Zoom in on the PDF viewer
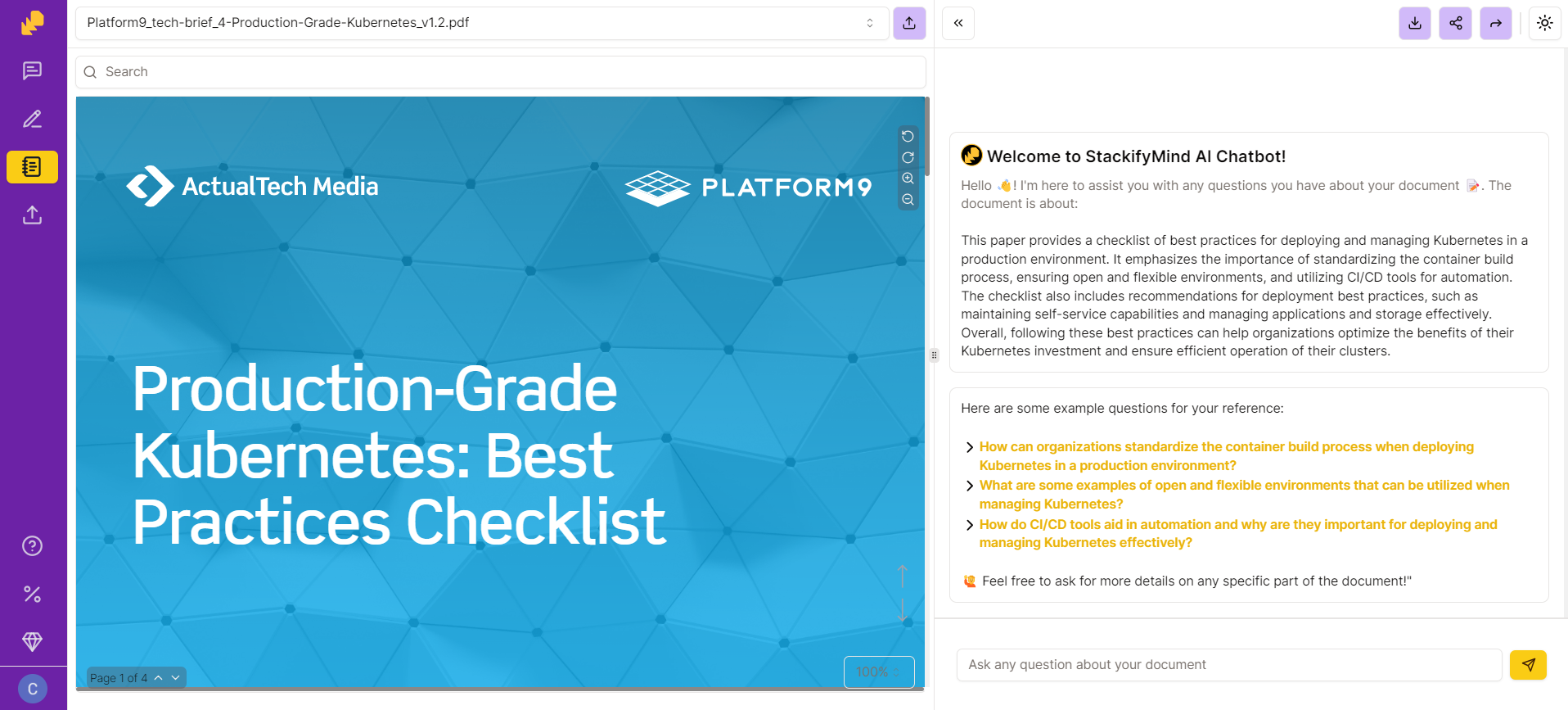 pyautogui.click(x=908, y=179)
